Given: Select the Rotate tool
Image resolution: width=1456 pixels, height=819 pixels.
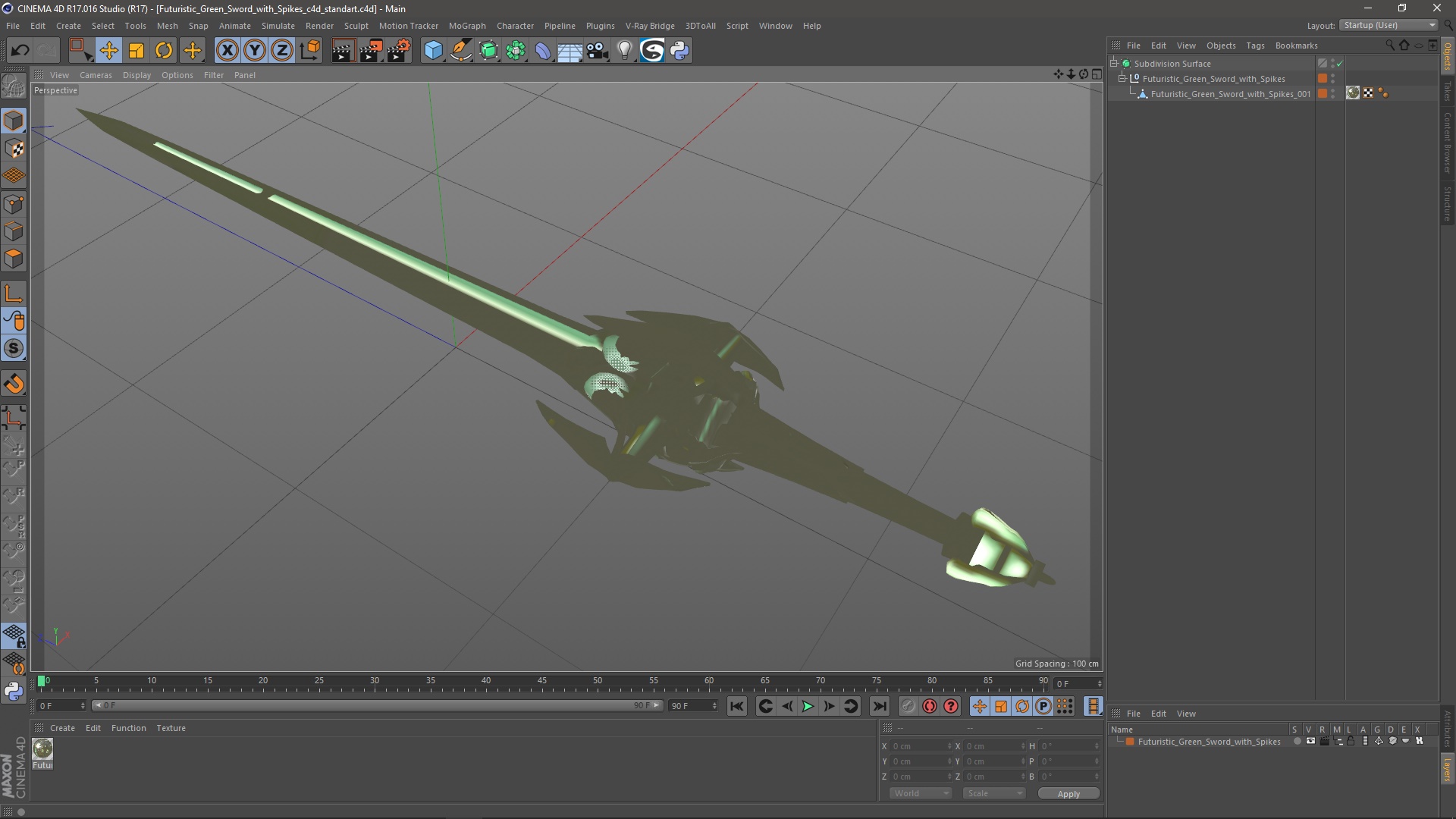Looking at the screenshot, I should pyautogui.click(x=164, y=50).
